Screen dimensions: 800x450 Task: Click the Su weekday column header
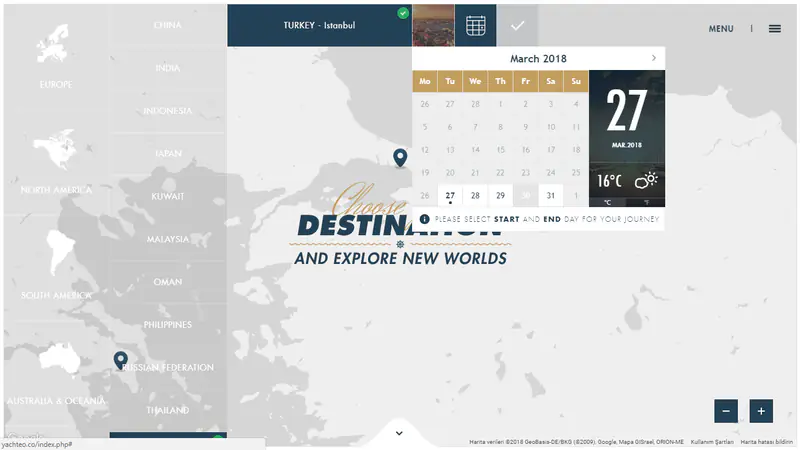576,81
